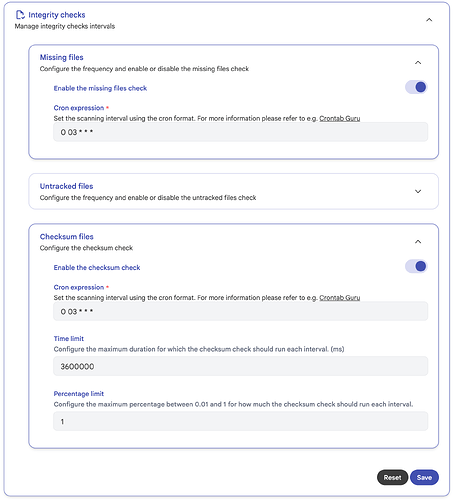Collapse the Checksum files panel
Image resolution: width=453 pixels, height=500 pixels.
(418, 242)
